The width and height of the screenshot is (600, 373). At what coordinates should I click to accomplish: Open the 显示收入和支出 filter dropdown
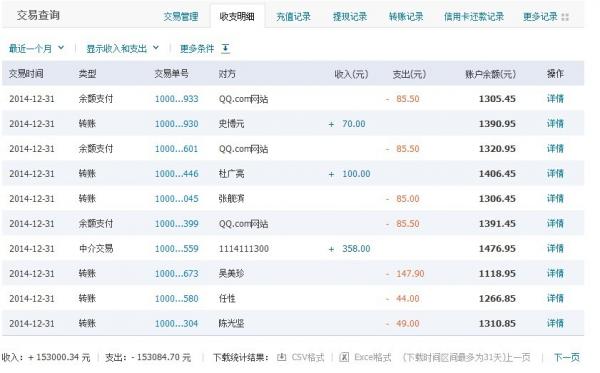[122, 49]
